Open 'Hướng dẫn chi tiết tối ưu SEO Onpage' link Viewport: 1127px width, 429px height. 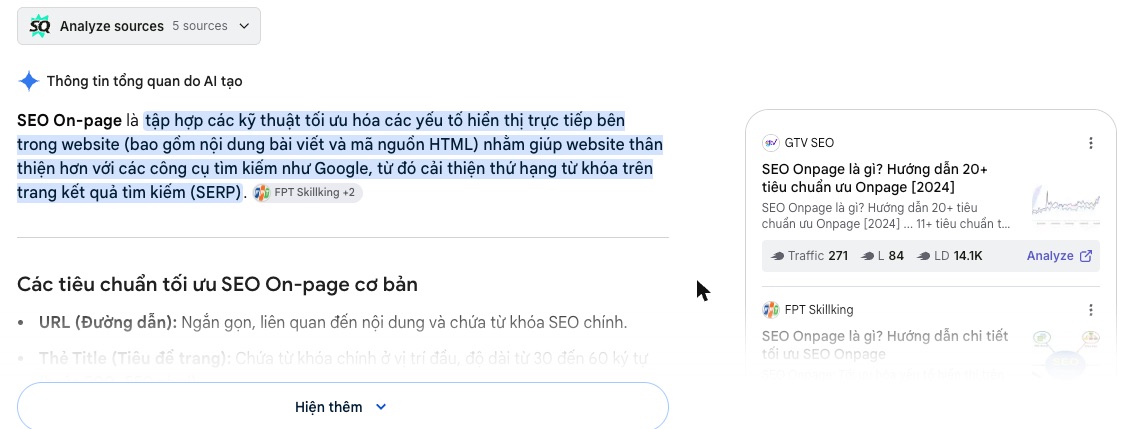pyautogui.click(x=885, y=345)
